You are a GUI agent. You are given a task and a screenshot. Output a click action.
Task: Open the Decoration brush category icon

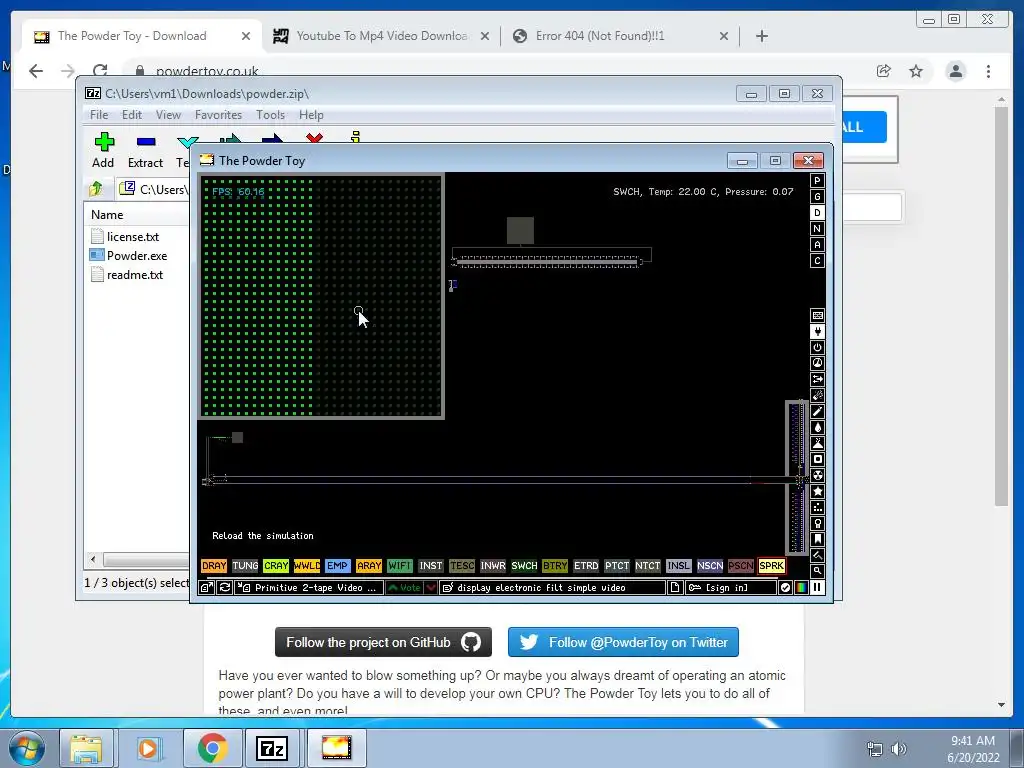click(817, 555)
